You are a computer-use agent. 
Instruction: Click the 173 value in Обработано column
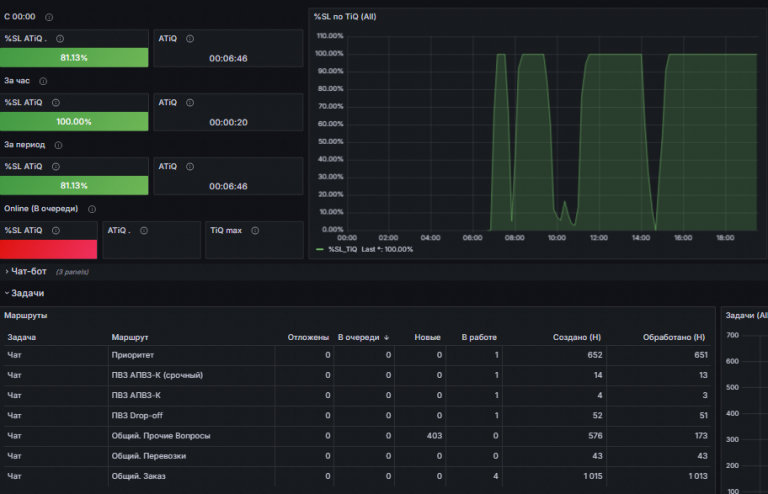pos(701,436)
